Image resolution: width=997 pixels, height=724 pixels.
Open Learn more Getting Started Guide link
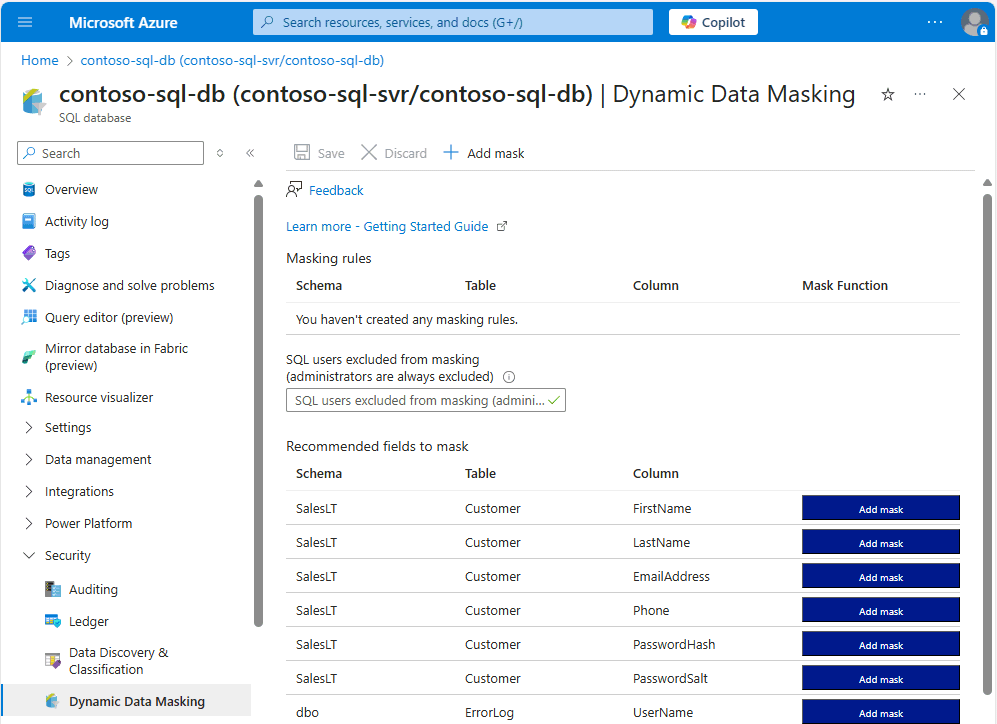[387, 226]
